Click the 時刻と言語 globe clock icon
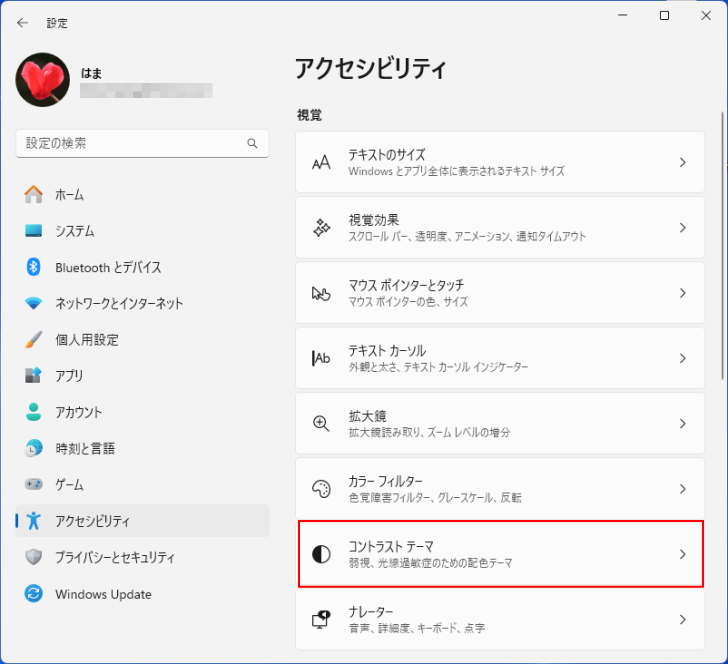The height and width of the screenshot is (664, 728). pos(33,448)
